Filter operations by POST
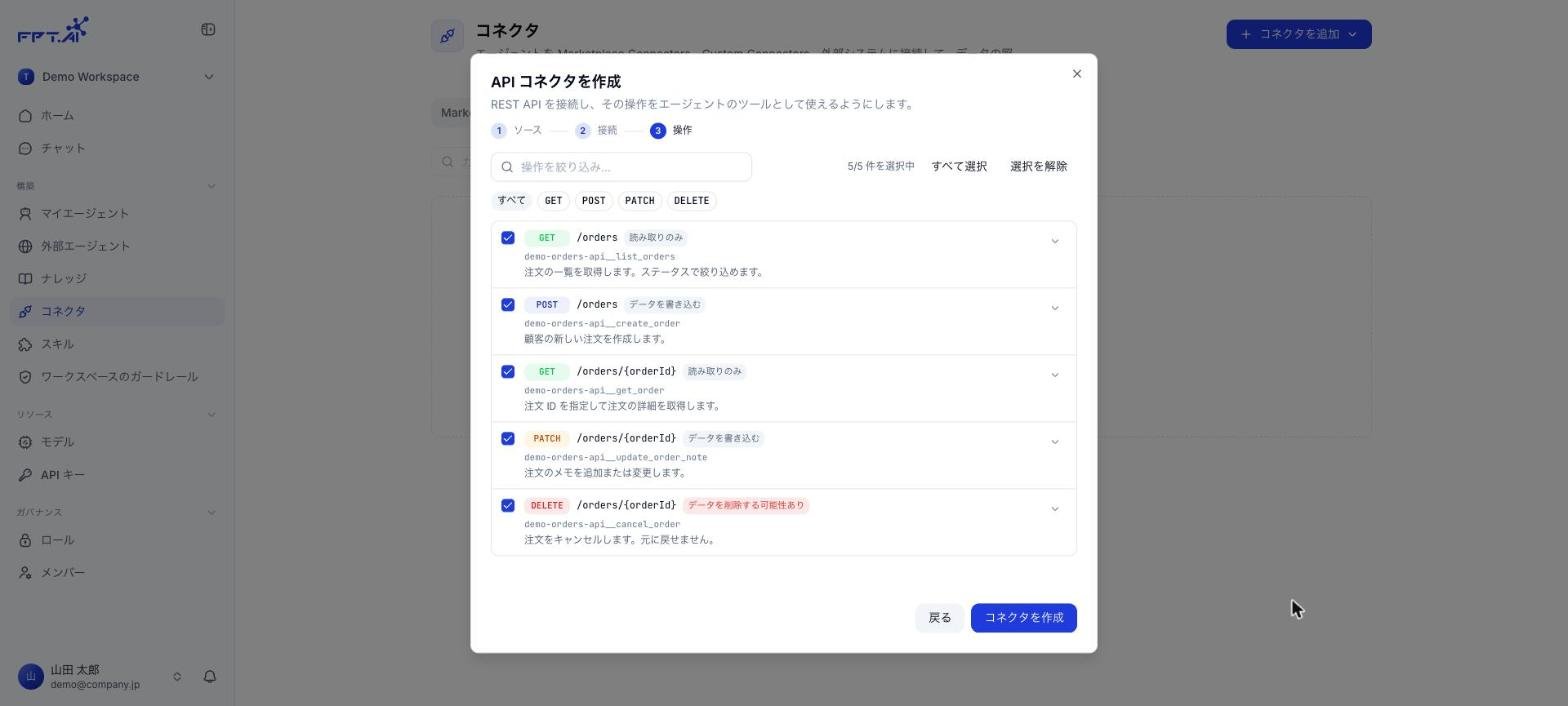Image resolution: width=1568 pixels, height=706 pixels. [x=593, y=201]
